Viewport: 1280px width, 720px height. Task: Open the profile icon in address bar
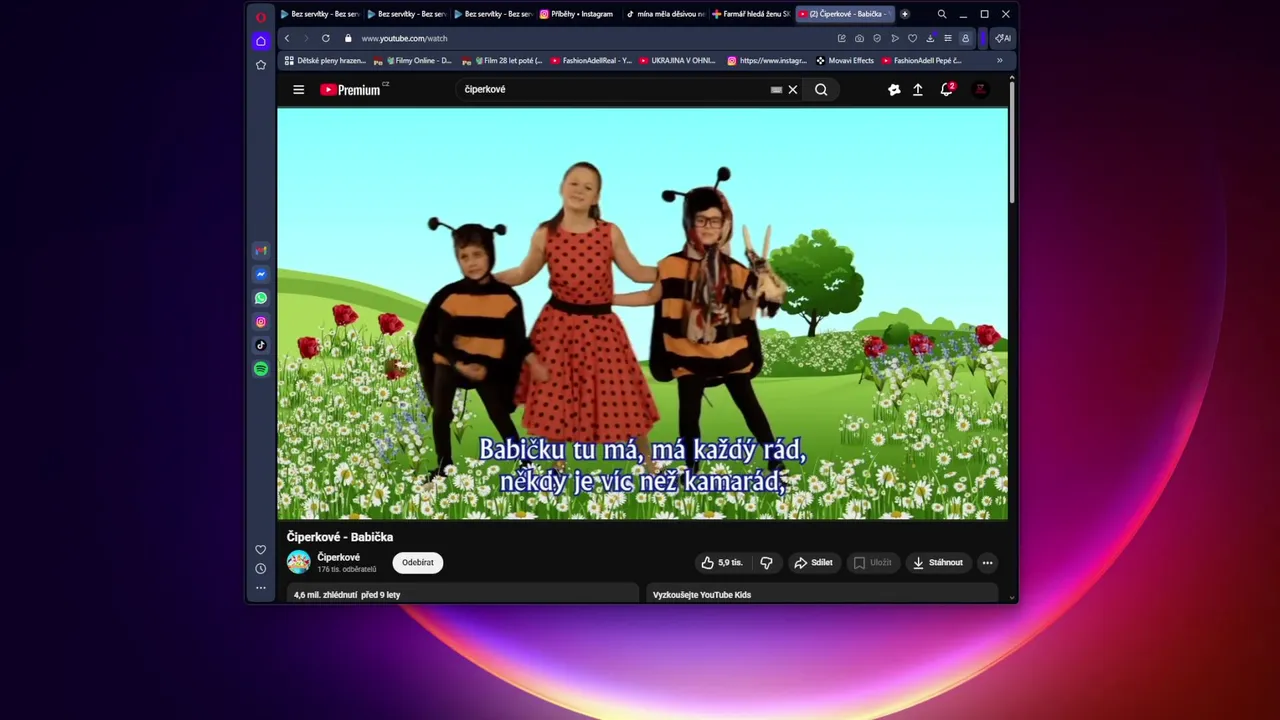pyautogui.click(x=965, y=38)
